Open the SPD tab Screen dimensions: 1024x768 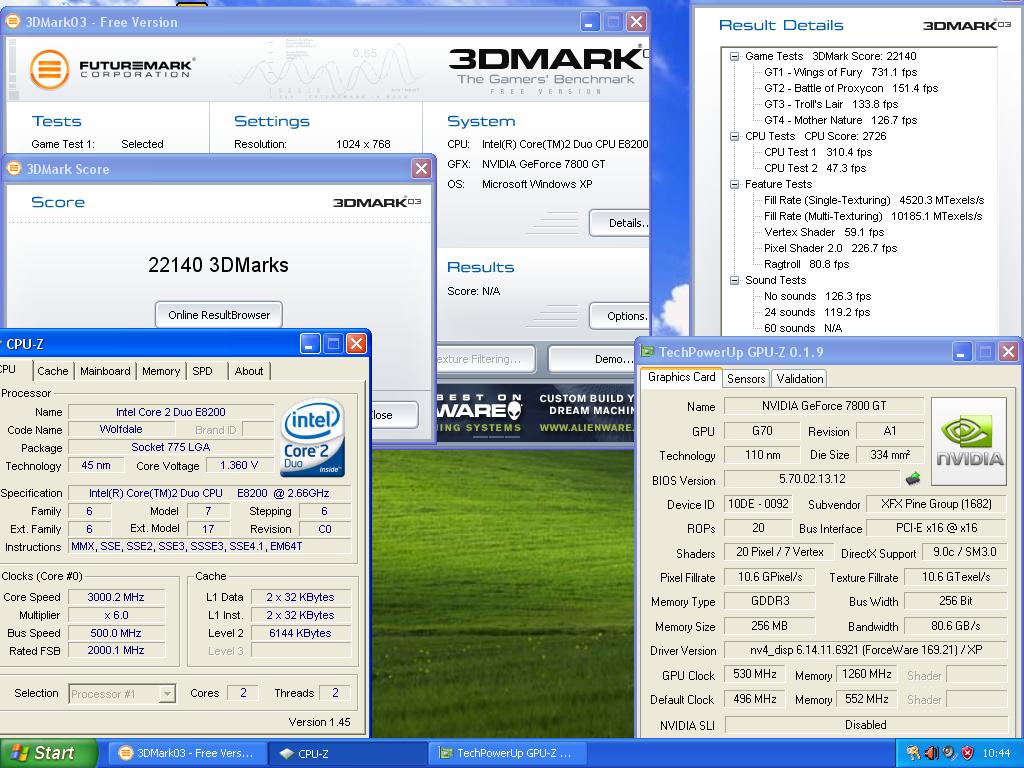click(202, 371)
